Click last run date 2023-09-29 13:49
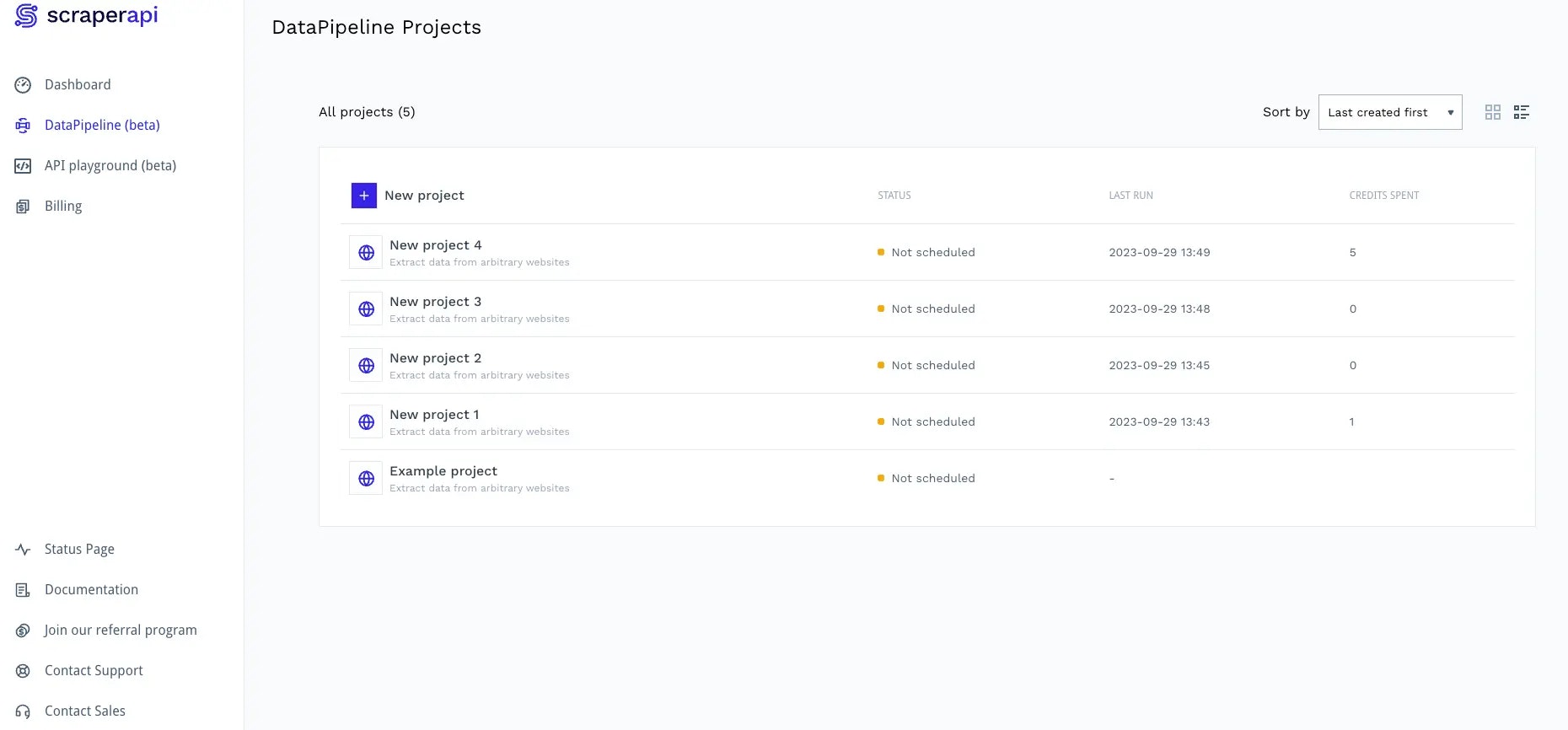This screenshot has height=730, width=1568. click(1159, 252)
